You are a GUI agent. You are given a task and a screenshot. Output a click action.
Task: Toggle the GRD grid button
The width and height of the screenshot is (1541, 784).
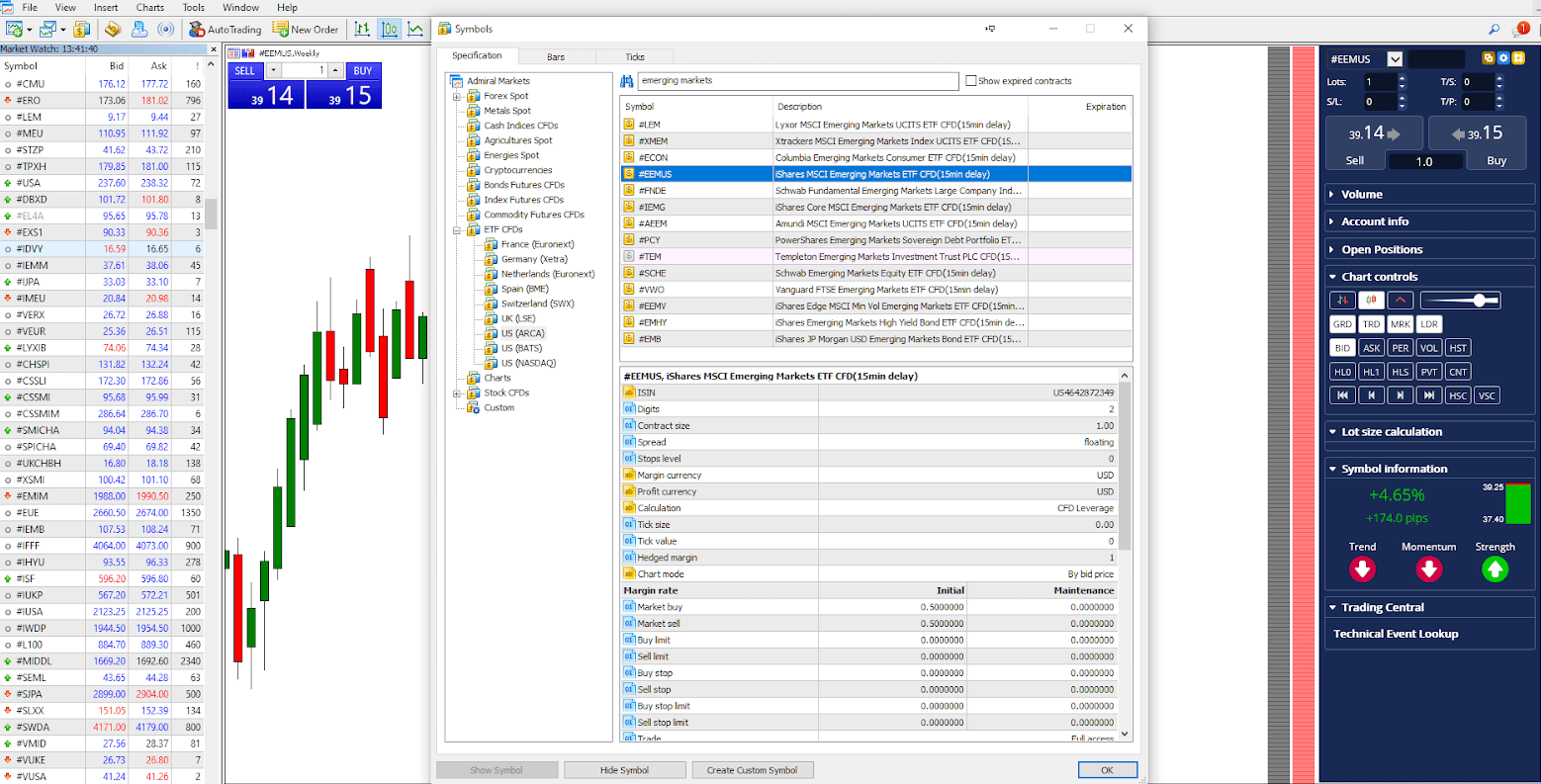pos(1342,324)
